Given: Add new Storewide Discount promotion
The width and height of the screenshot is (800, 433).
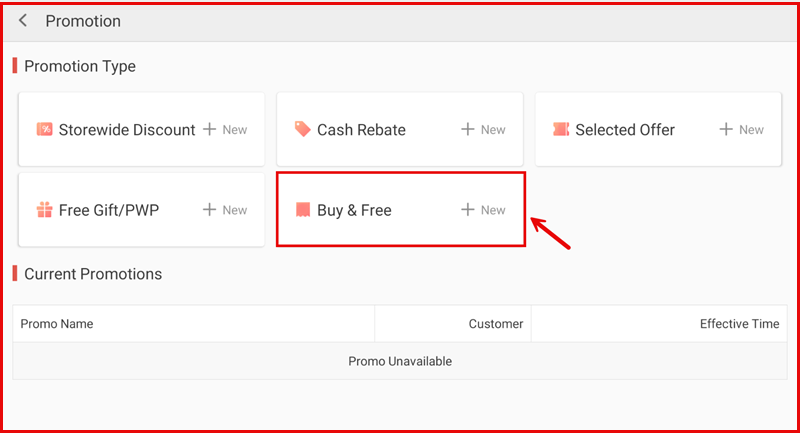Looking at the screenshot, I should coord(225,130).
